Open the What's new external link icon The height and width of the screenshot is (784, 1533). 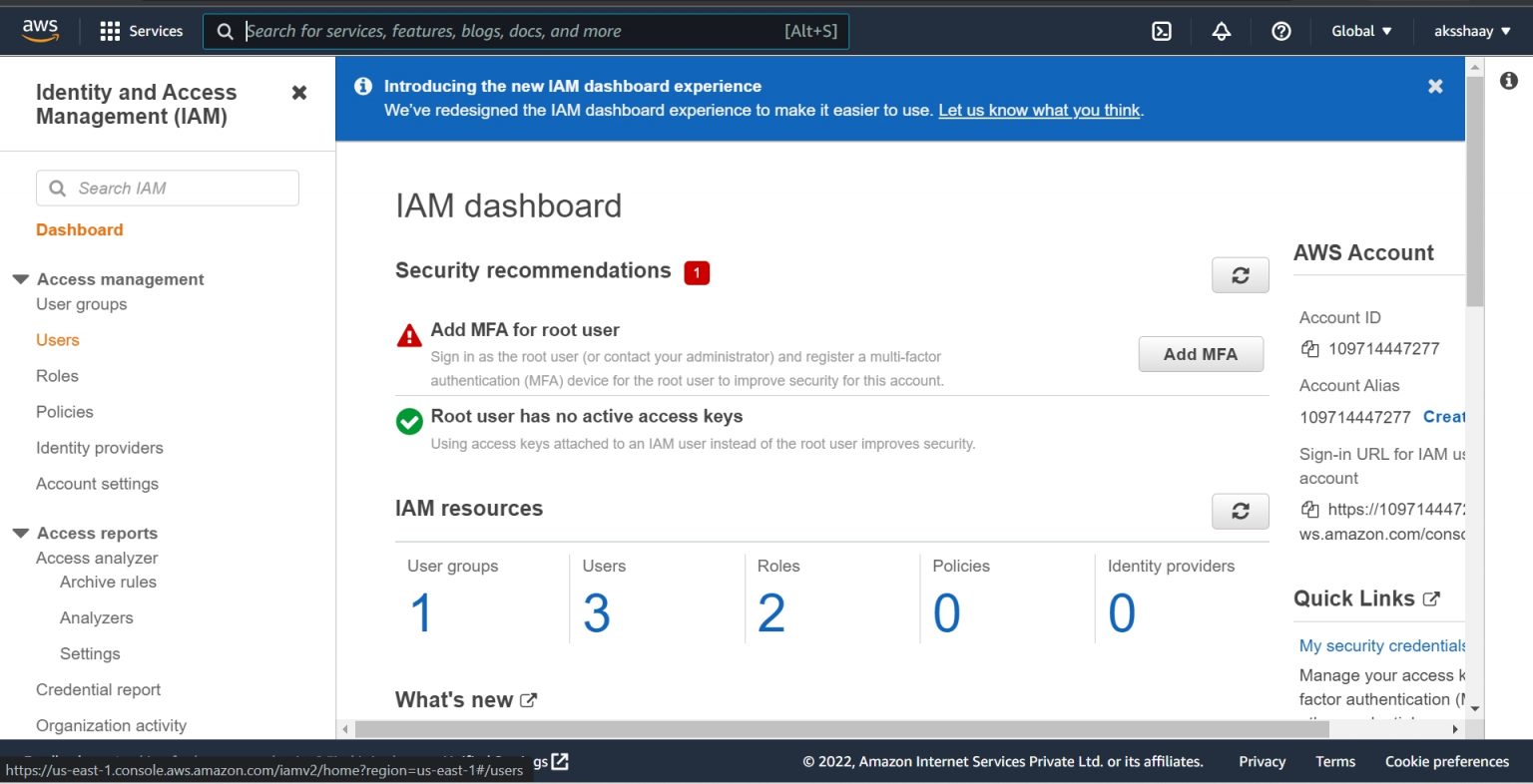coord(529,700)
